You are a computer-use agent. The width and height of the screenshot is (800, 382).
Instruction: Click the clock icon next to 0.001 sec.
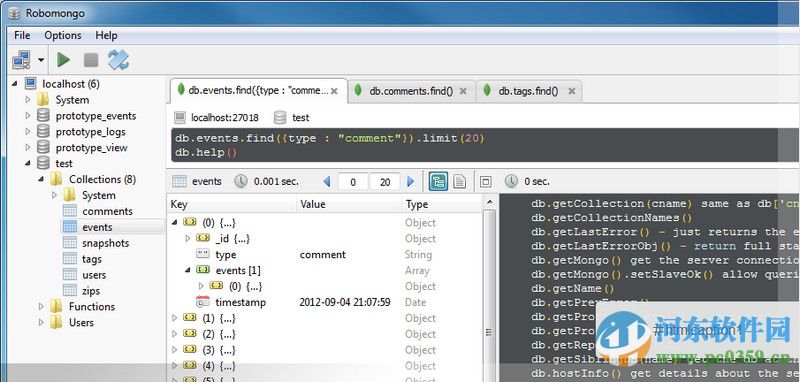(x=241, y=181)
